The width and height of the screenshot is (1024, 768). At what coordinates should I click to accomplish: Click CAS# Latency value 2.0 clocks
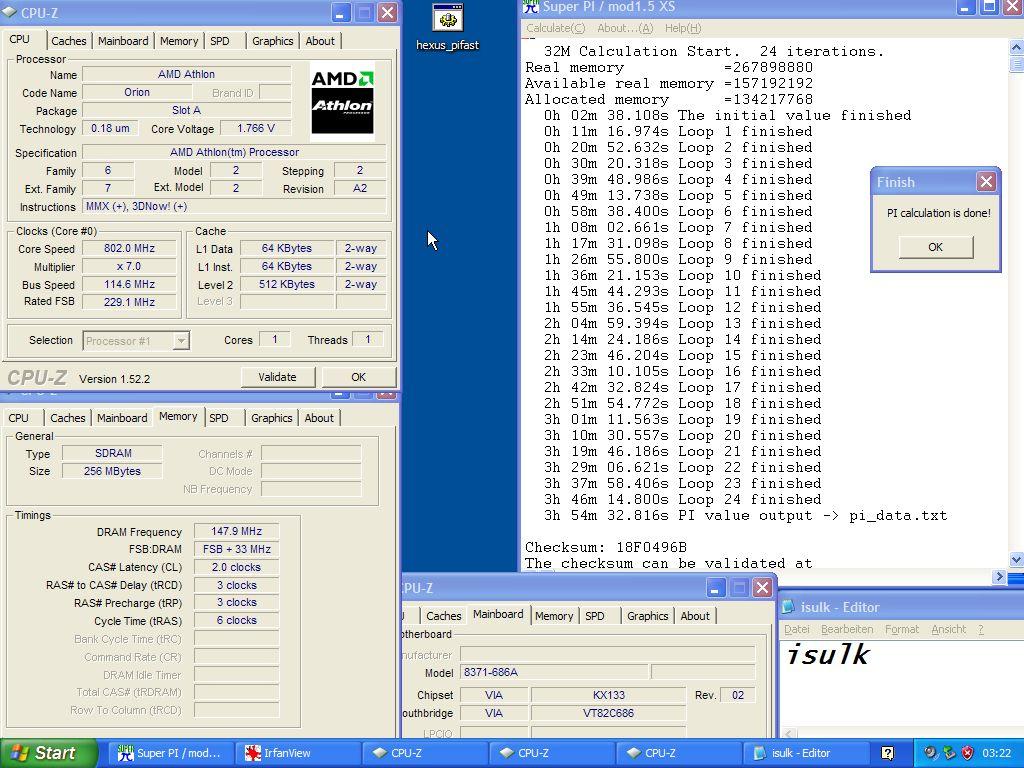click(x=236, y=568)
